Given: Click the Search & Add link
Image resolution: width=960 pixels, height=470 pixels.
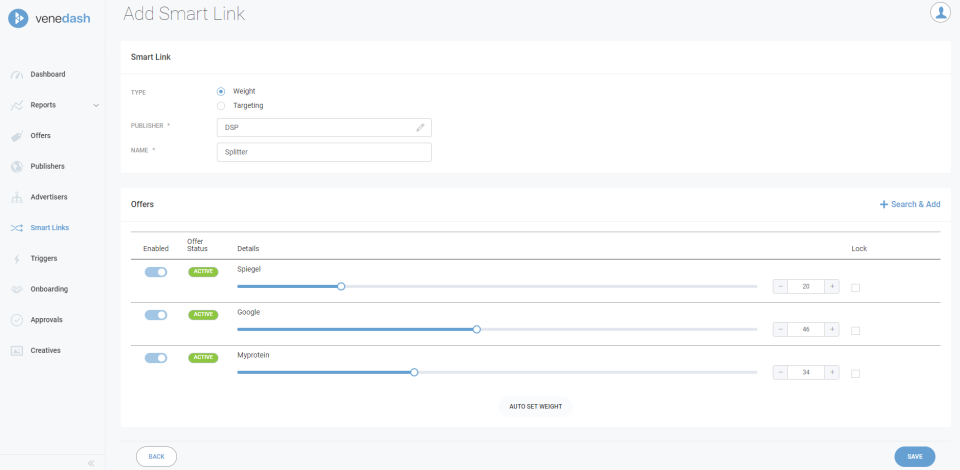Looking at the screenshot, I should click(910, 204).
